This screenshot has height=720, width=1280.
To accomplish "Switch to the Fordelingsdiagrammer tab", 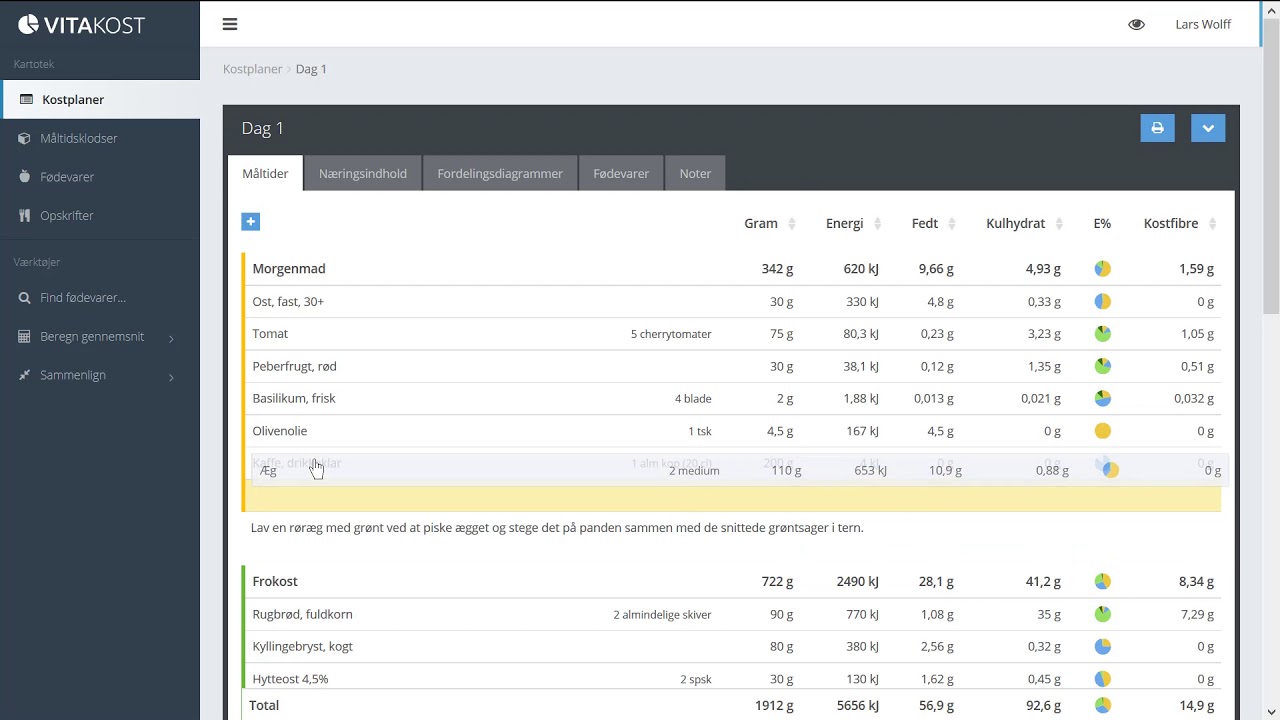I will coord(500,173).
